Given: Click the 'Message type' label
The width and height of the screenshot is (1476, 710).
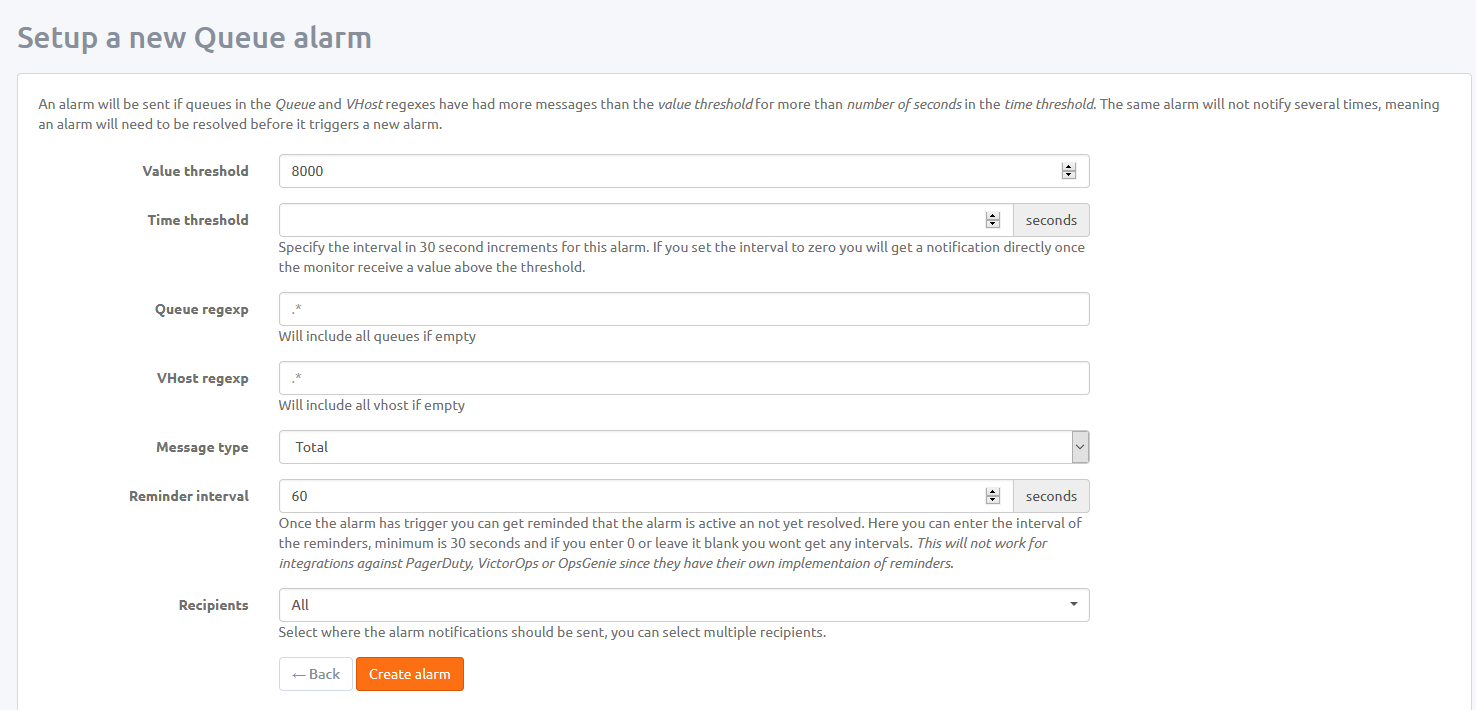Looking at the screenshot, I should click(x=203, y=447).
